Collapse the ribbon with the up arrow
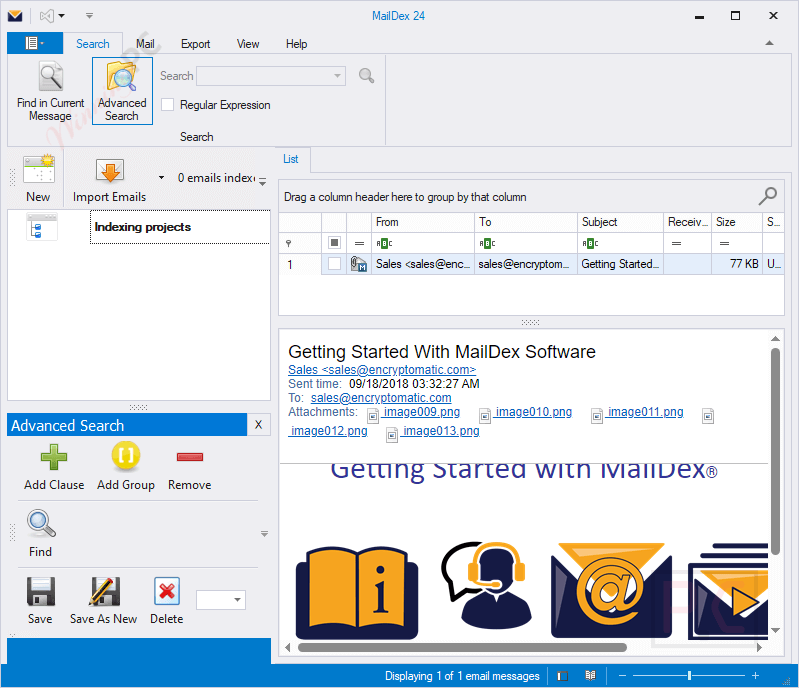Viewport: 799px width, 688px height. pyautogui.click(x=769, y=43)
